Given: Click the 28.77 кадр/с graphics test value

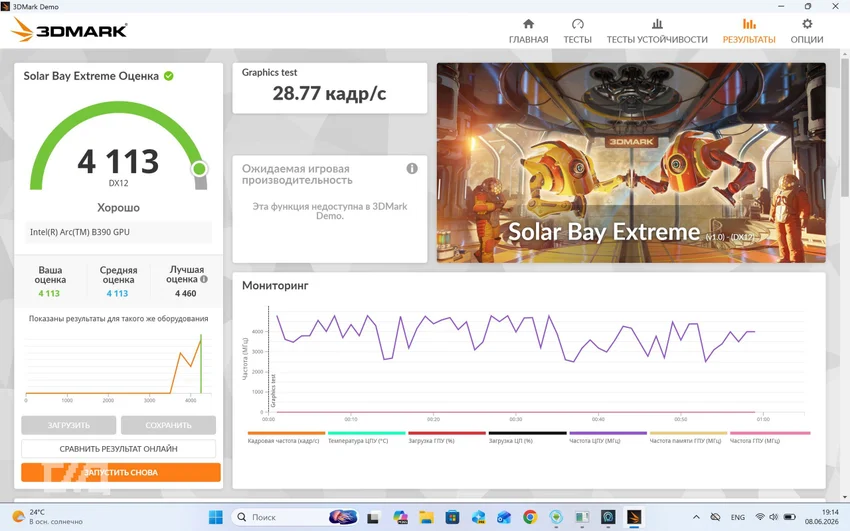Looking at the screenshot, I should click(x=329, y=94).
